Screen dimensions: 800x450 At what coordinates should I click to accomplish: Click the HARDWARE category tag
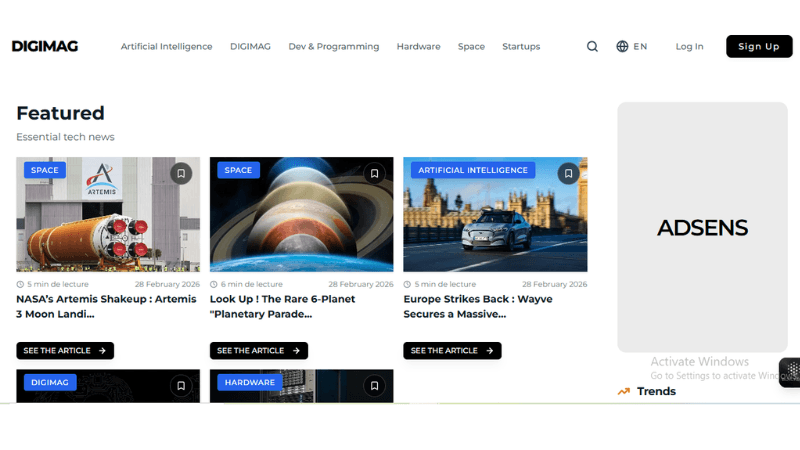pyautogui.click(x=250, y=382)
